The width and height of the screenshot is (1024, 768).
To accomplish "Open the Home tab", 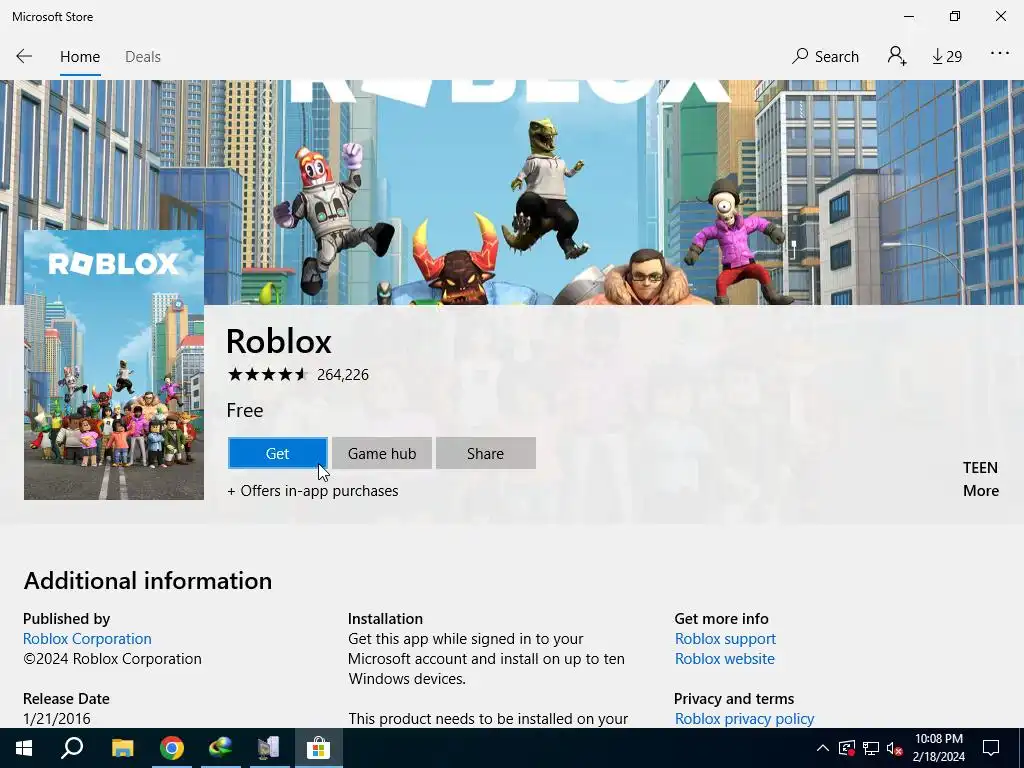I will pos(80,57).
